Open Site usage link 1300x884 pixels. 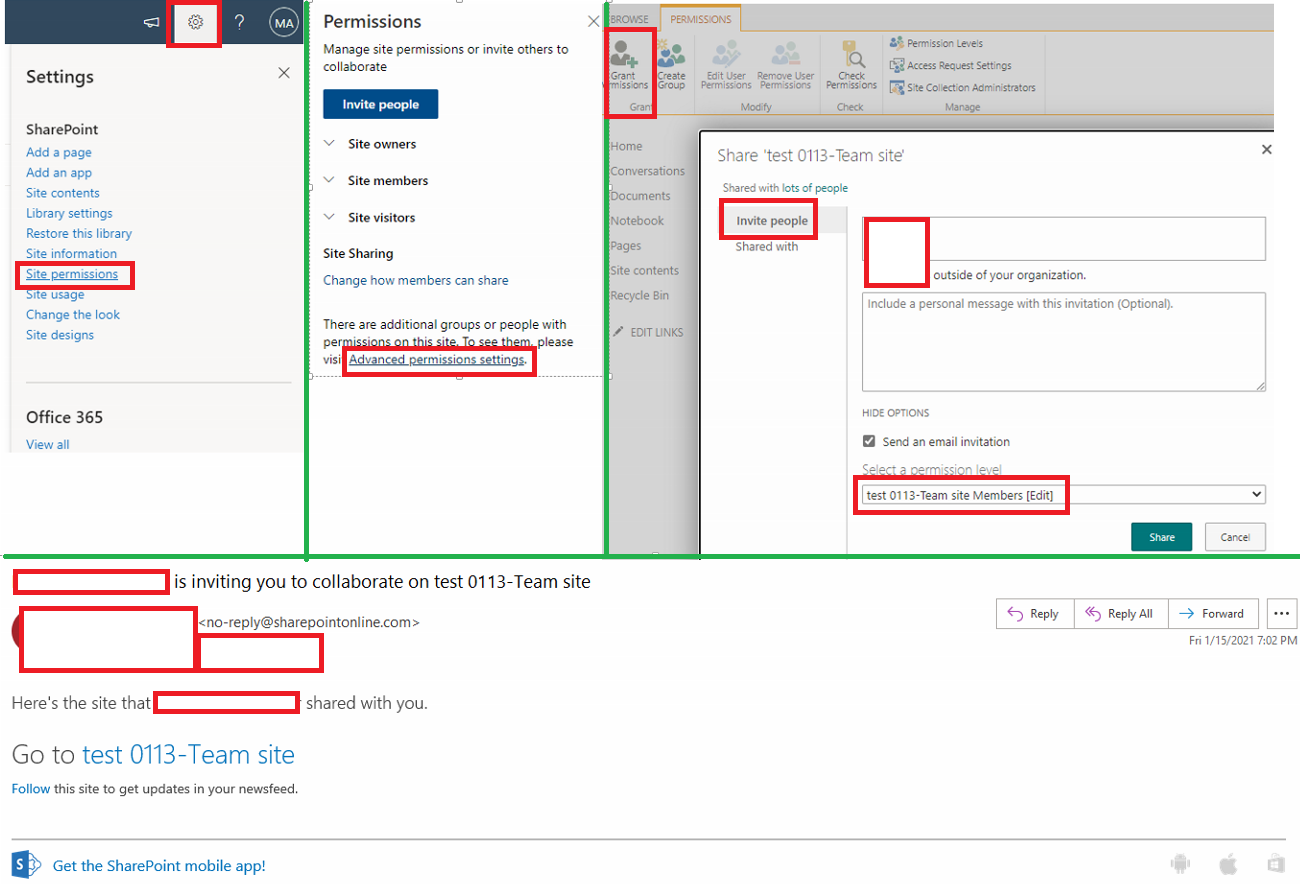(55, 294)
